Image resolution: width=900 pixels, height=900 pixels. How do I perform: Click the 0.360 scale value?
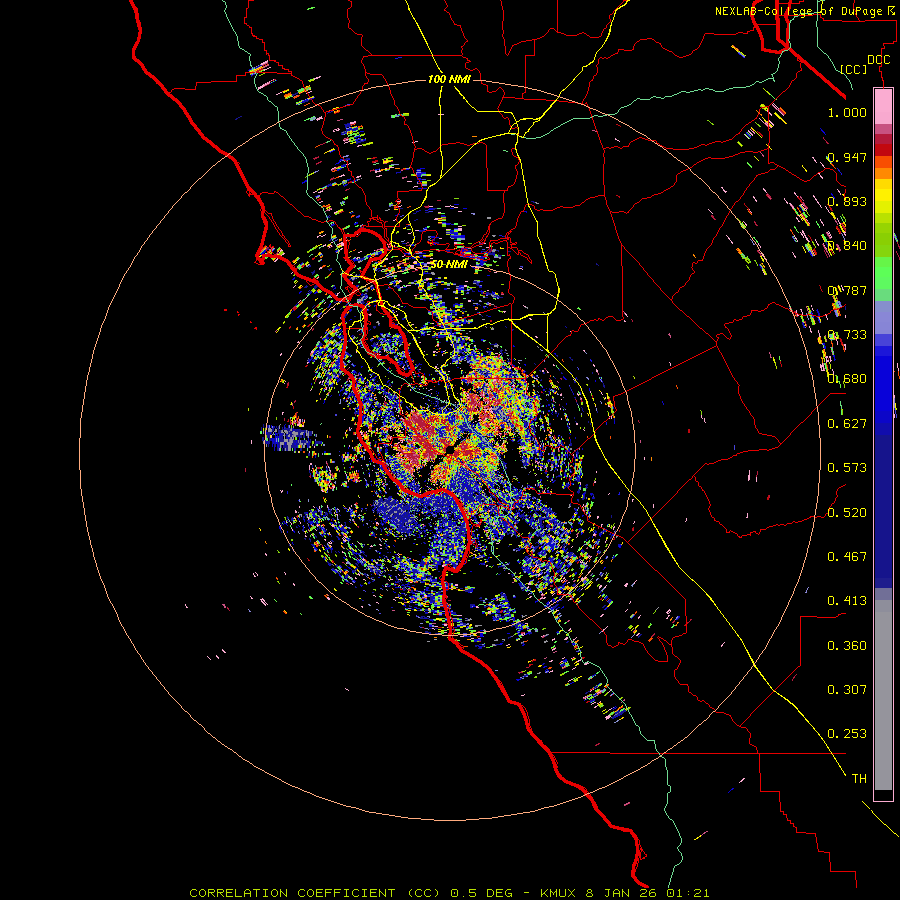click(x=847, y=646)
